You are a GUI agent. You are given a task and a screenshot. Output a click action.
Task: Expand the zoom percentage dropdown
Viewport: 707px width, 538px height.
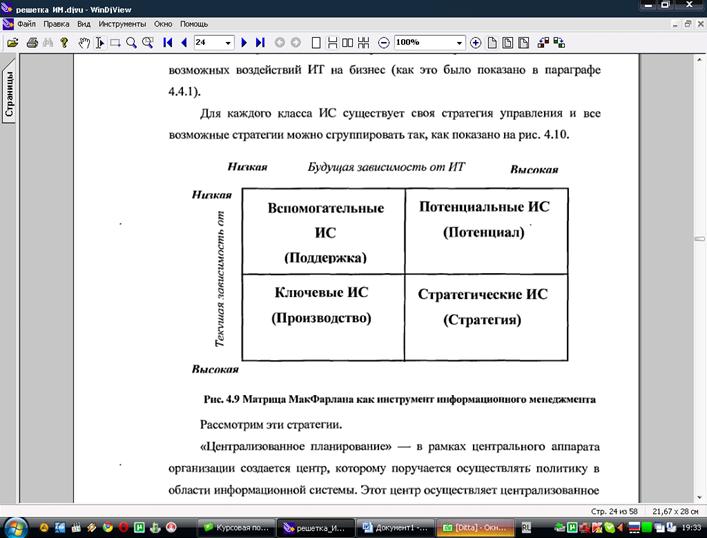click(459, 43)
